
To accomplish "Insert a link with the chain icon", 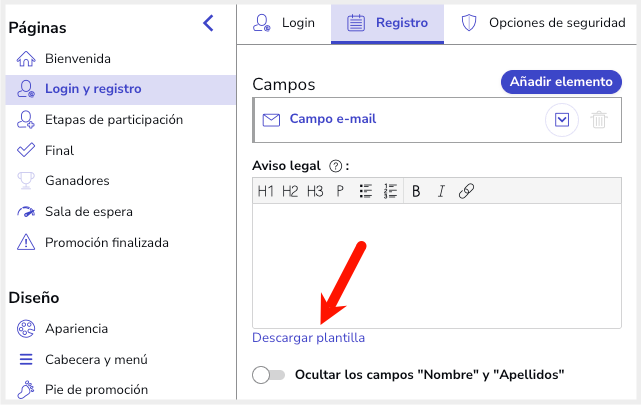I will click(x=466, y=191).
